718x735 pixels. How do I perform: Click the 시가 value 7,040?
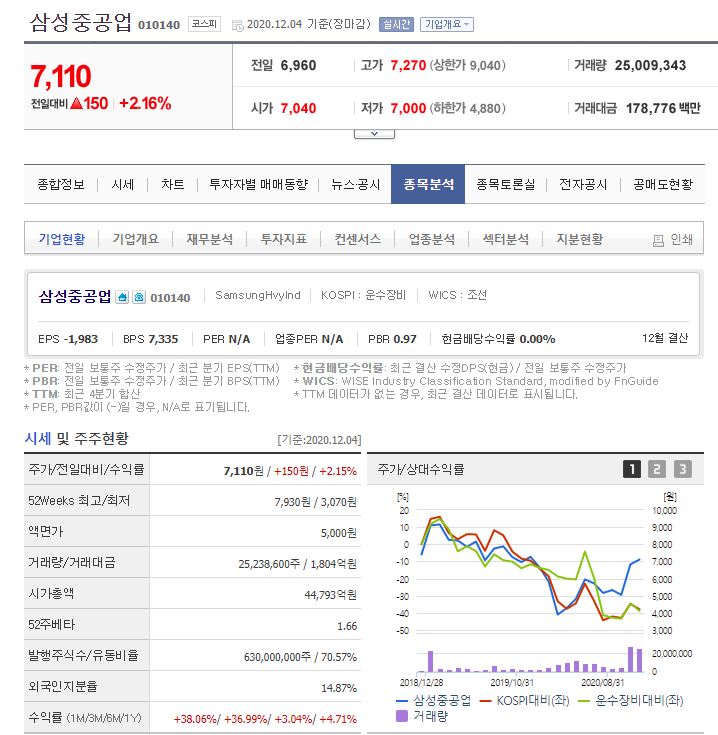pos(298,108)
